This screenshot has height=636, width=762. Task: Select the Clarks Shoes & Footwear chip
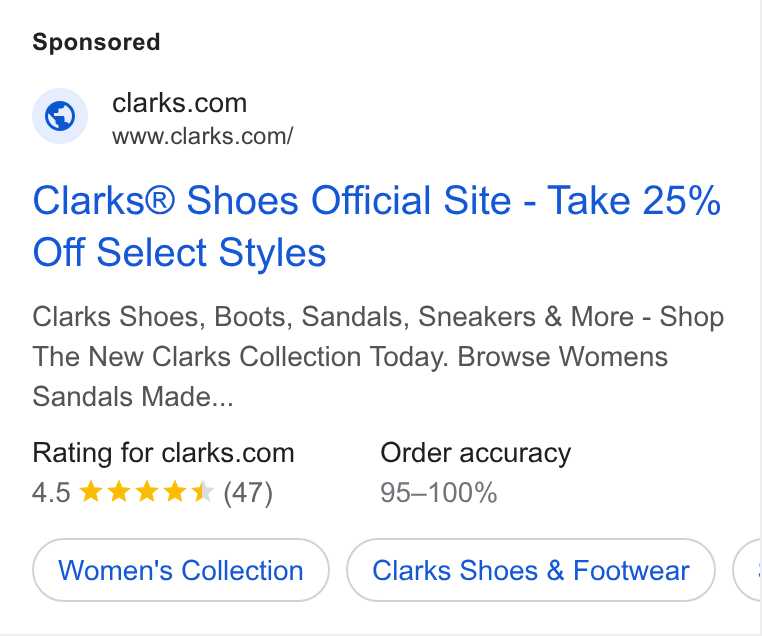[531, 570]
